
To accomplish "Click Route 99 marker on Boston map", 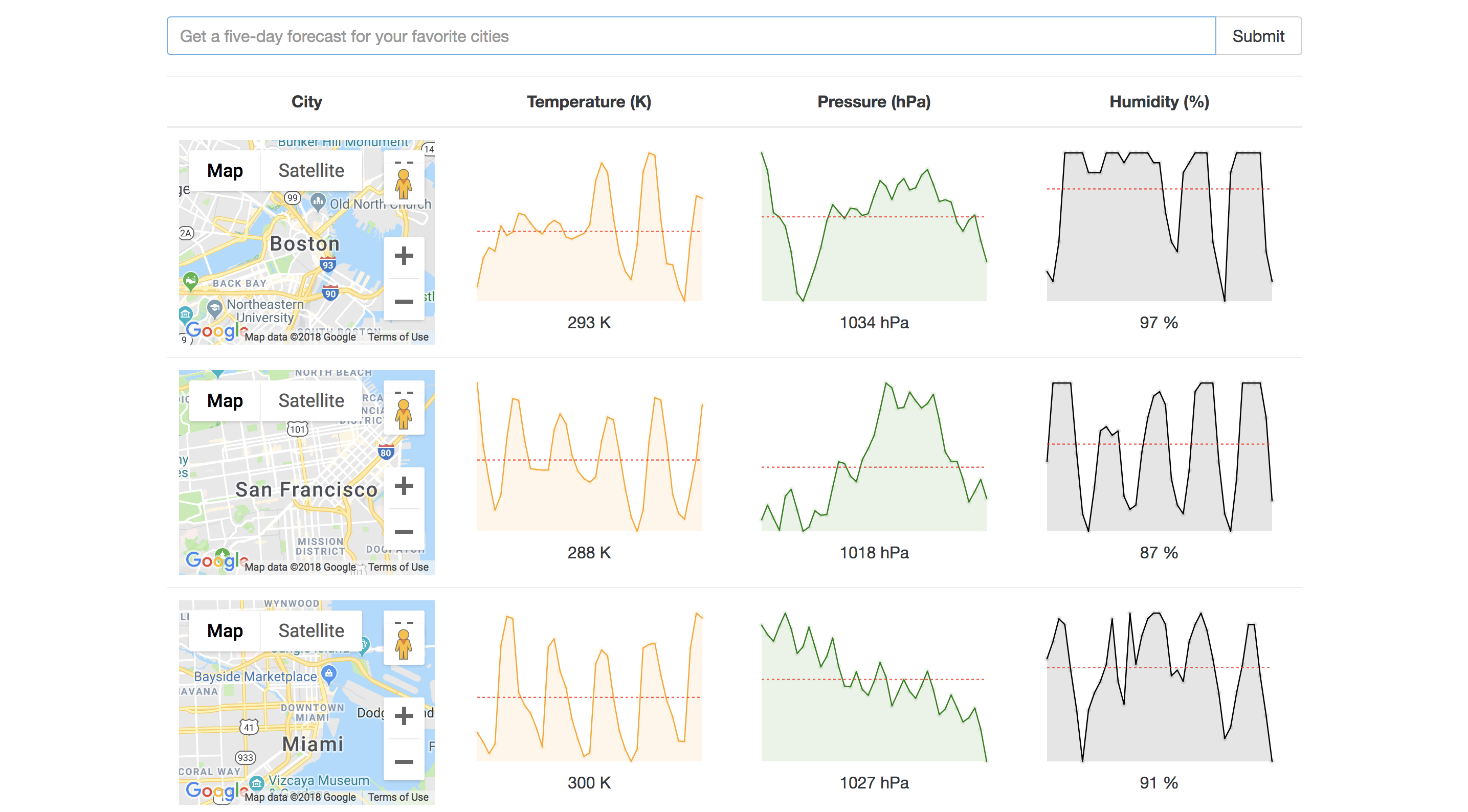I will [x=293, y=198].
